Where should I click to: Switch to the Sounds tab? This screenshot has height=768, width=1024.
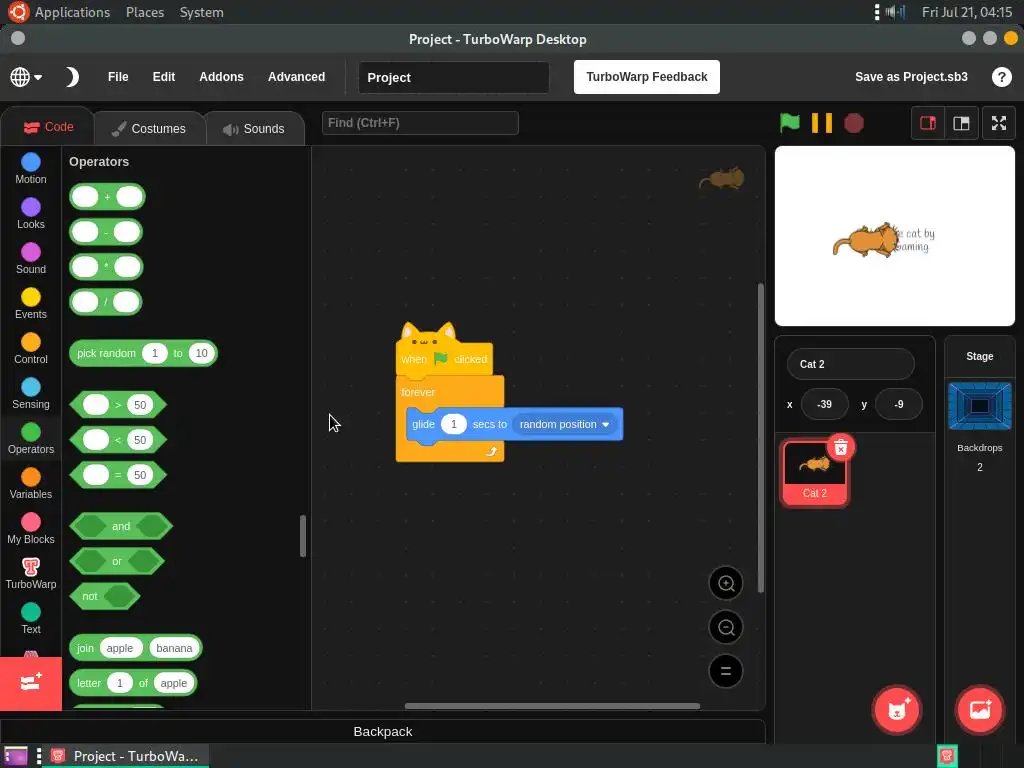tap(255, 129)
